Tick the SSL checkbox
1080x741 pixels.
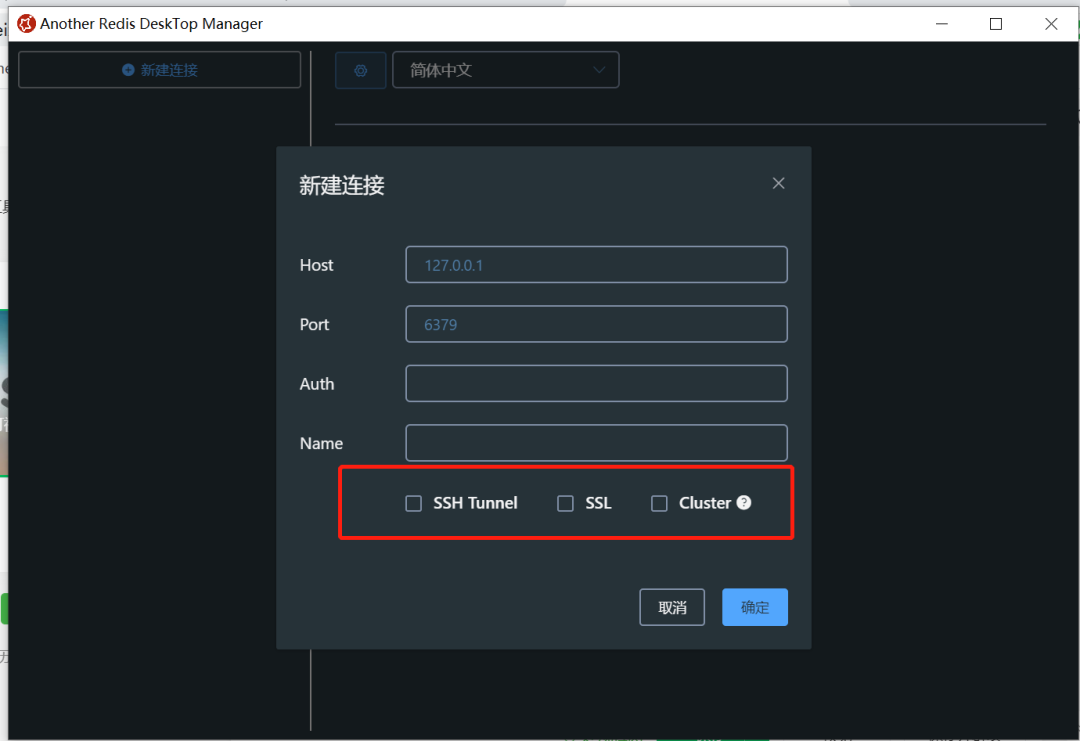565,503
